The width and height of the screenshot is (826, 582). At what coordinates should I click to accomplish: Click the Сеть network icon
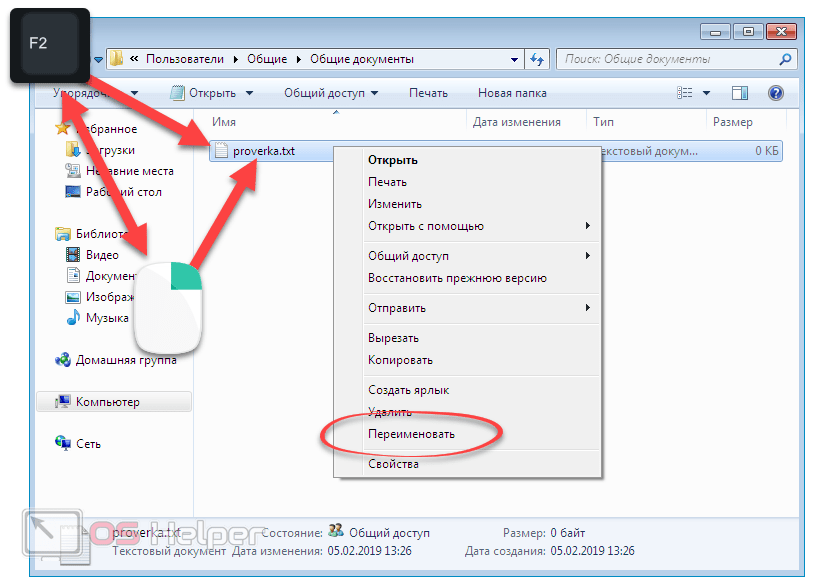pyautogui.click(x=63, y=443)
